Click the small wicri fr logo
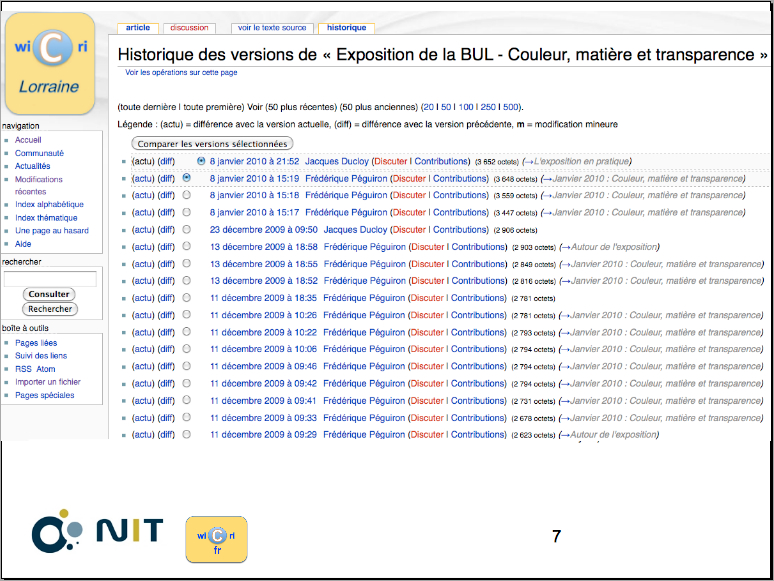This screenshot has width=774, height=581. click(217, 540)
